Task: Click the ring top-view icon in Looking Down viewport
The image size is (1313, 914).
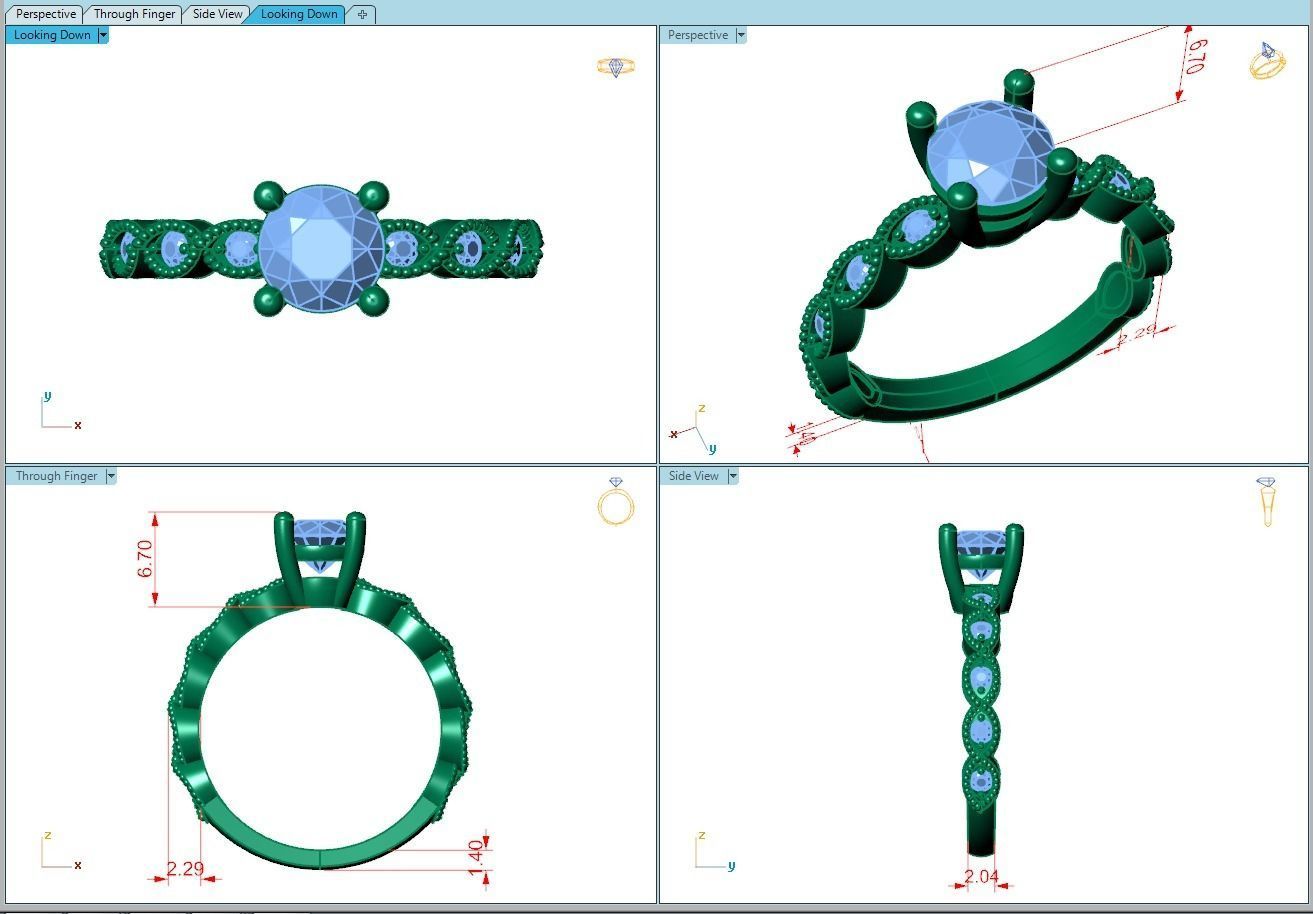Action: [x=616, y=67]
